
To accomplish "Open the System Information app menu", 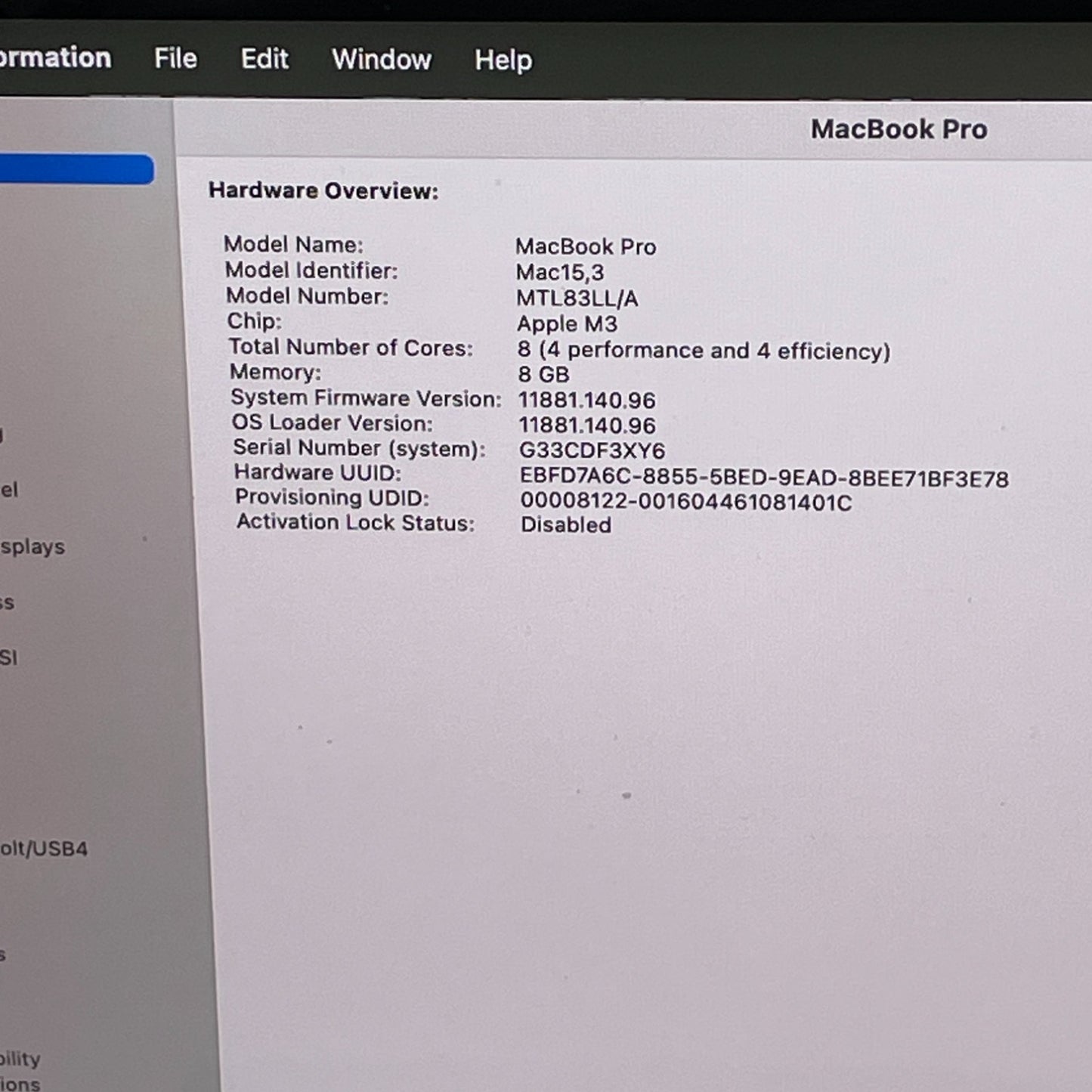I will pos(55,57).
